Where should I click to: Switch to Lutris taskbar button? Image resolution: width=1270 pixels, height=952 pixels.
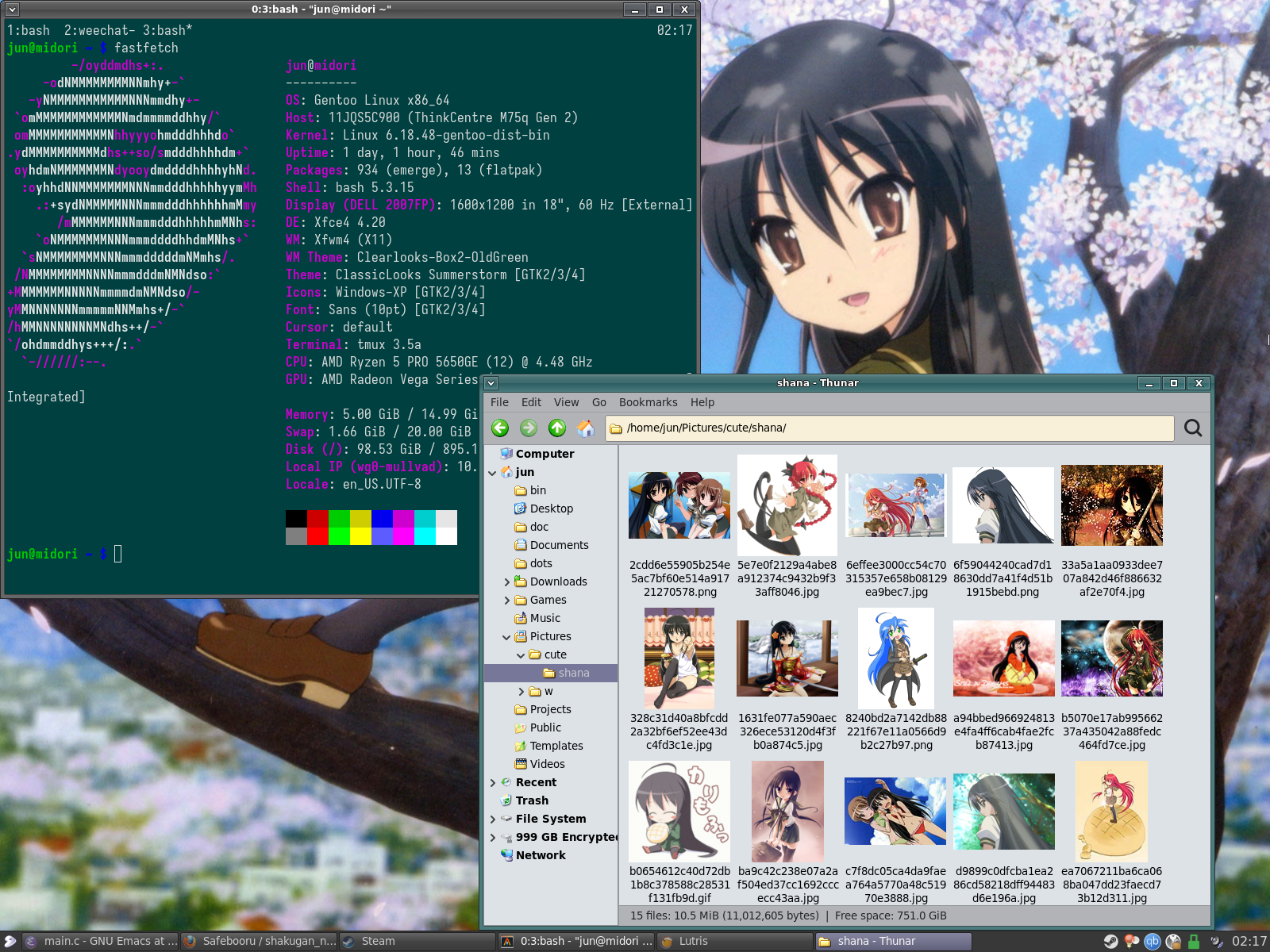[734, 942]
